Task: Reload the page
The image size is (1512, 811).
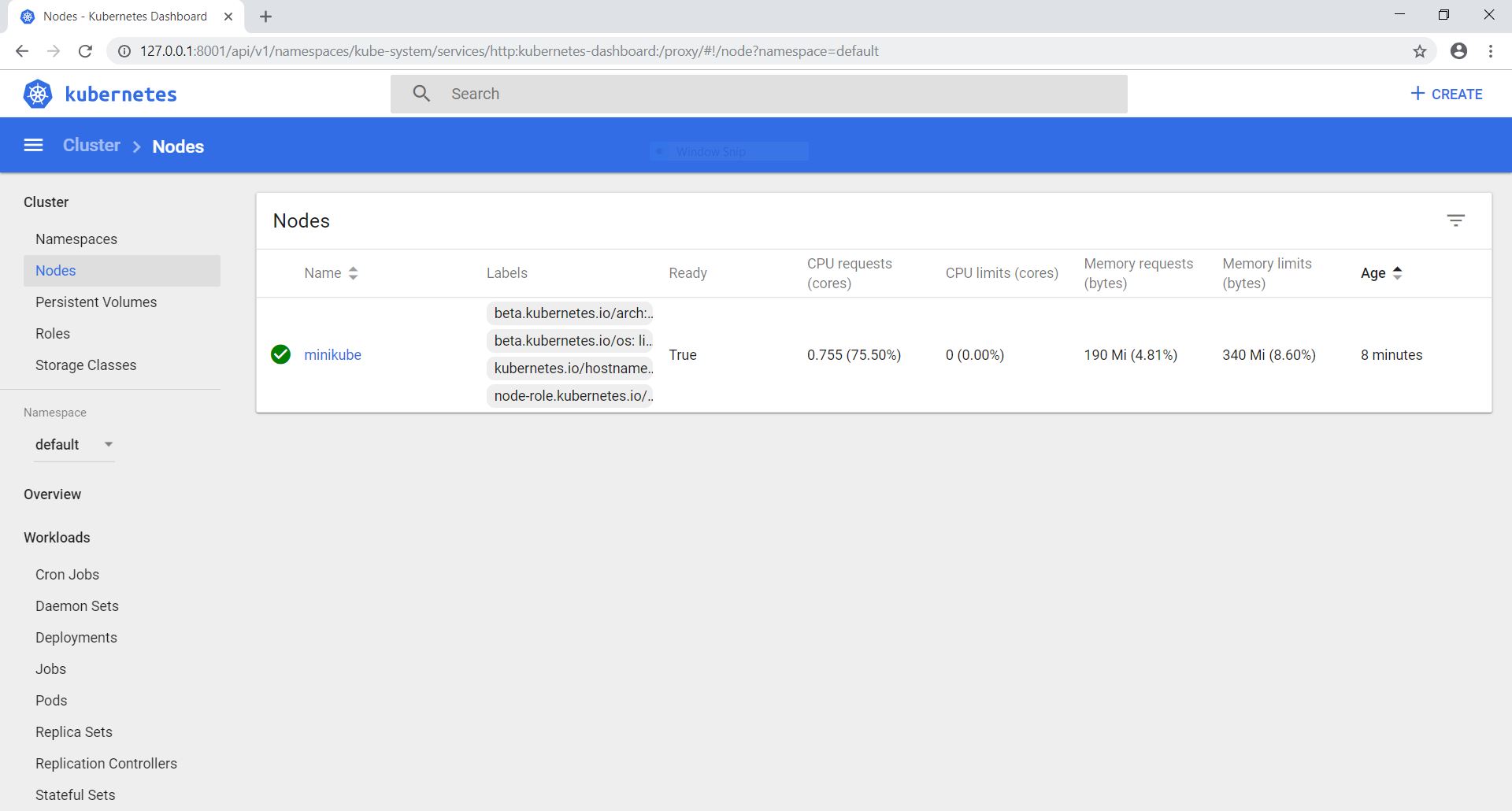Action: pyautogui.click(x=85, y=51)
